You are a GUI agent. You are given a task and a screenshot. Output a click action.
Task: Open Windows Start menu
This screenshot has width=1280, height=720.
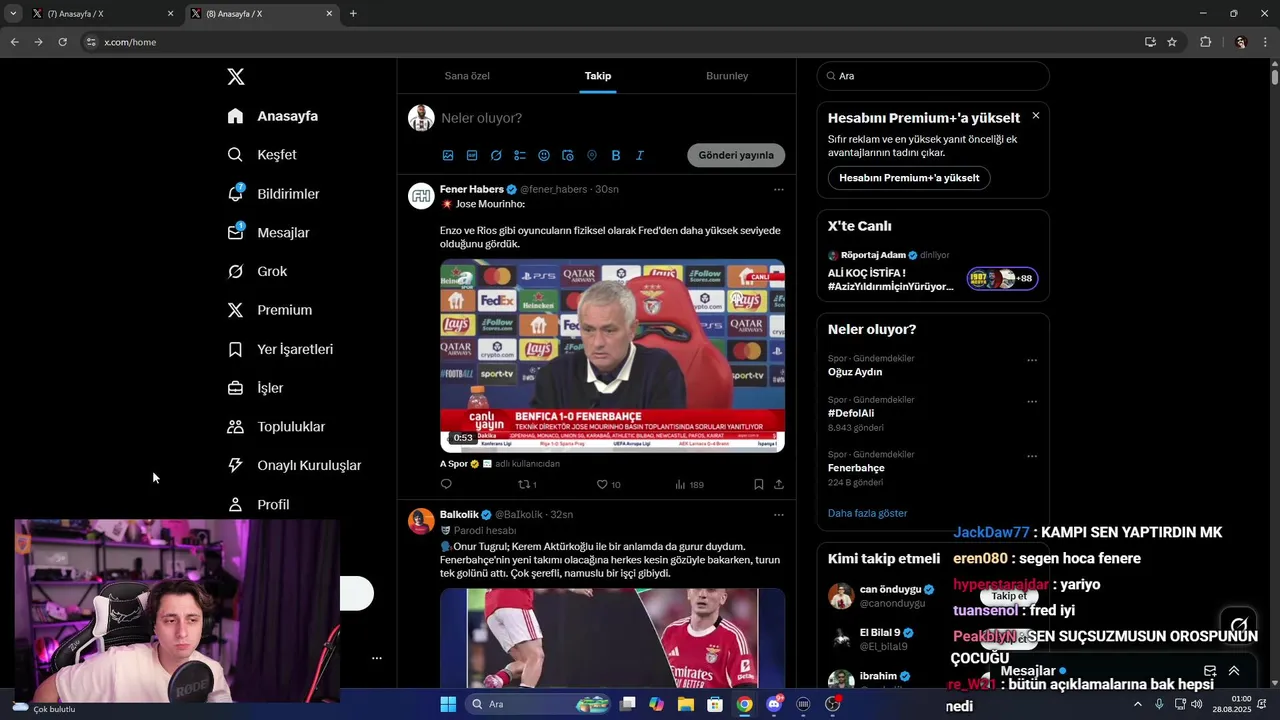coord(448,704)
